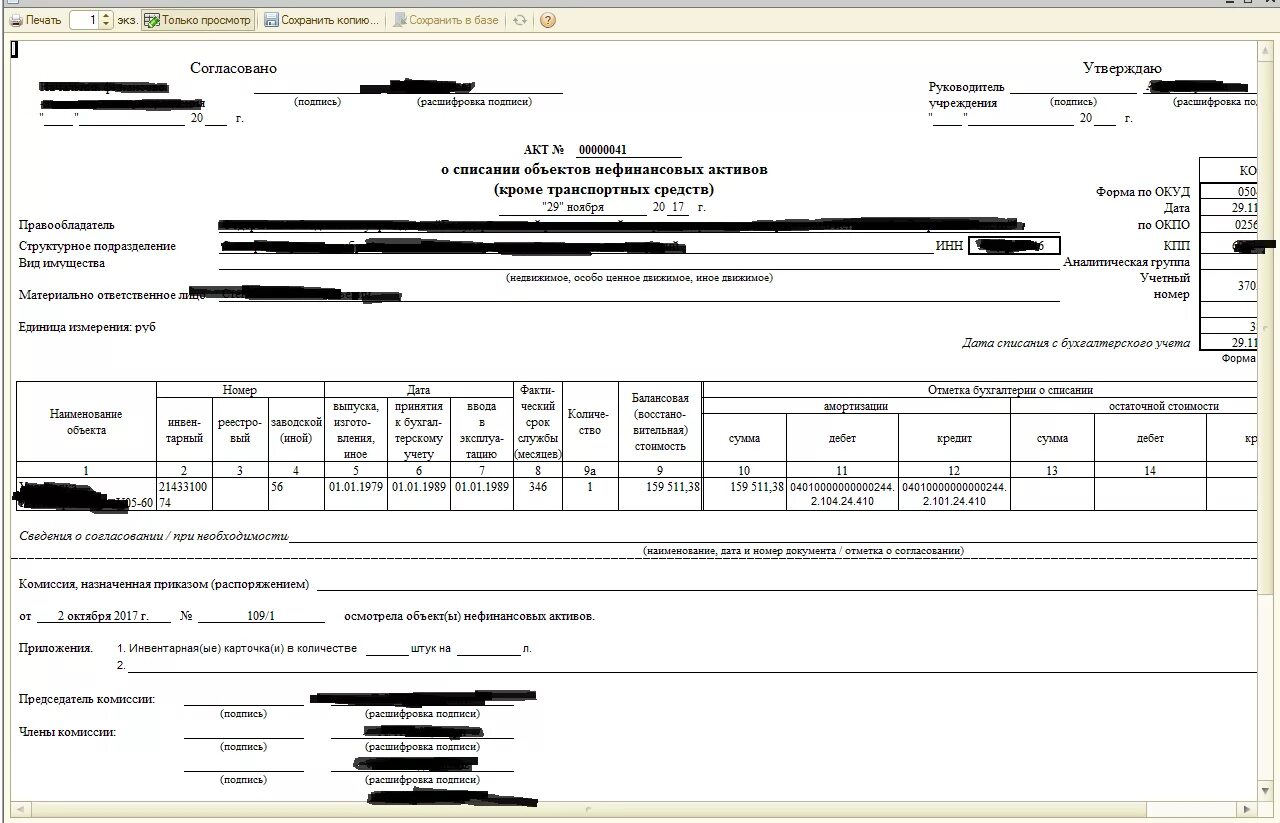Click the quantity cell 1 in column 9а
1280x823 pixels.
pos(590,495)
